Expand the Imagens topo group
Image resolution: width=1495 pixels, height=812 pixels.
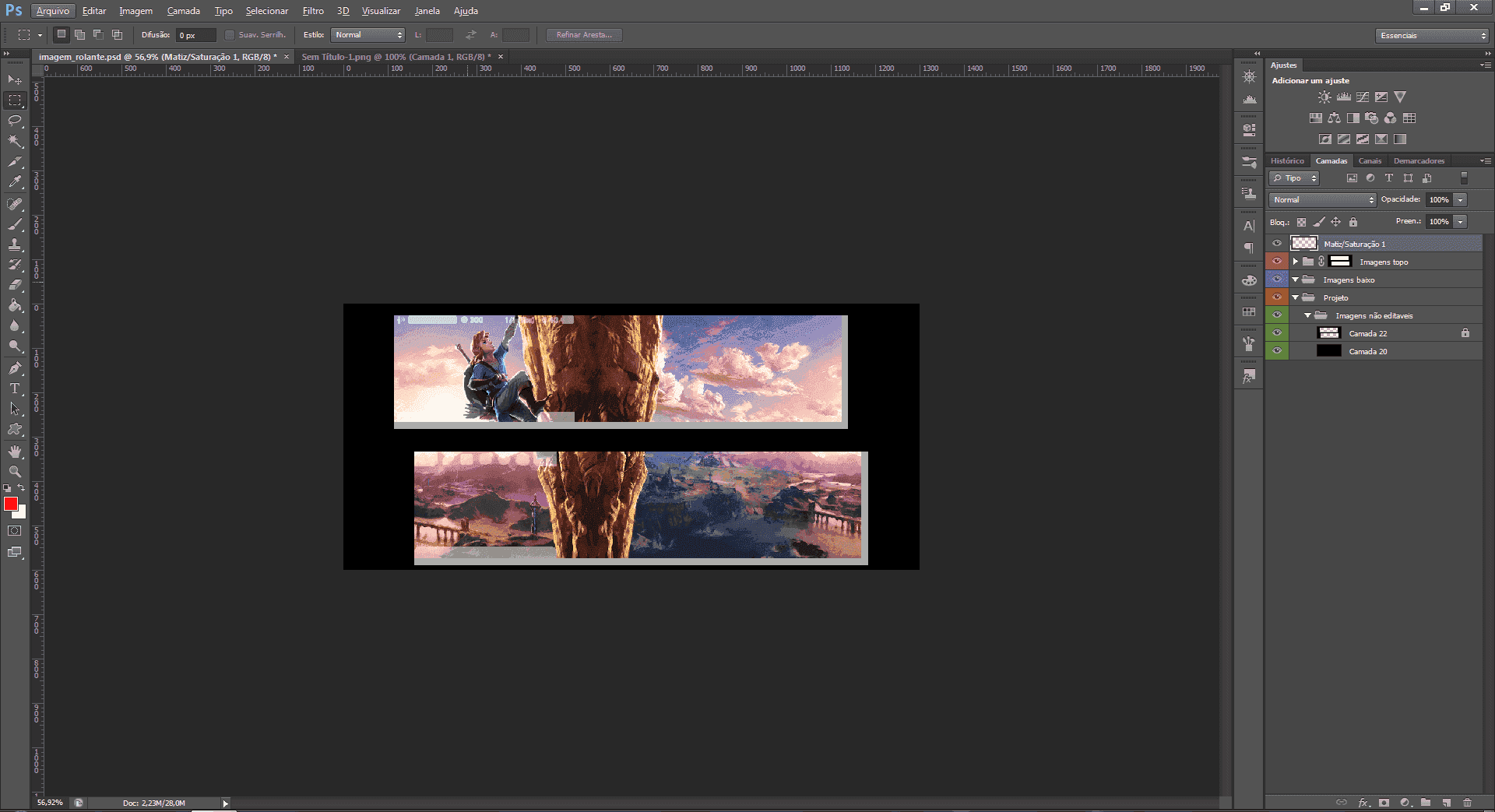1296,262
